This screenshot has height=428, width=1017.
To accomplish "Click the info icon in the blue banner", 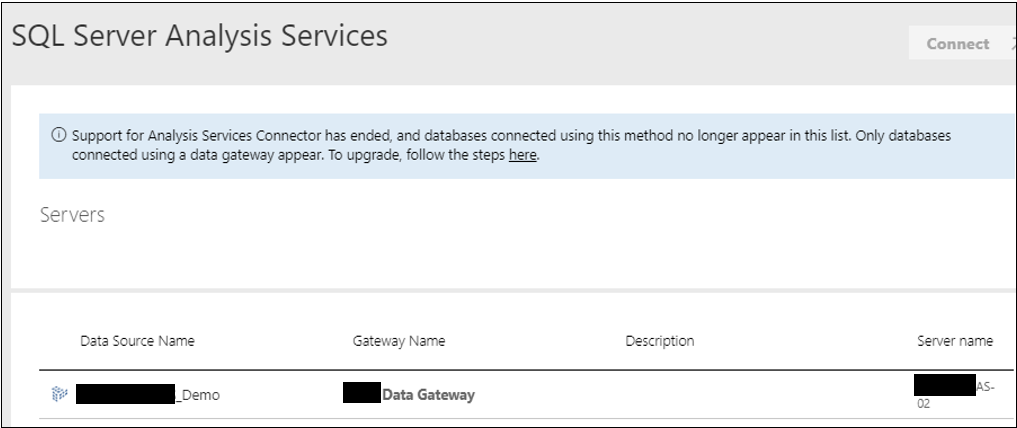I will pos(58,135).
